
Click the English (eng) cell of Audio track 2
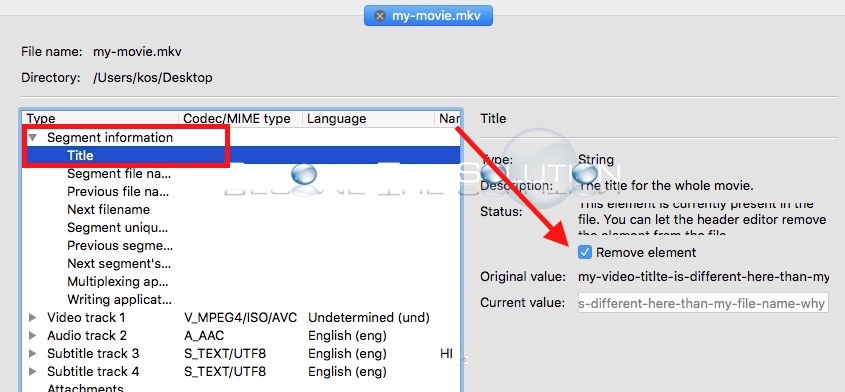point(347,335)
